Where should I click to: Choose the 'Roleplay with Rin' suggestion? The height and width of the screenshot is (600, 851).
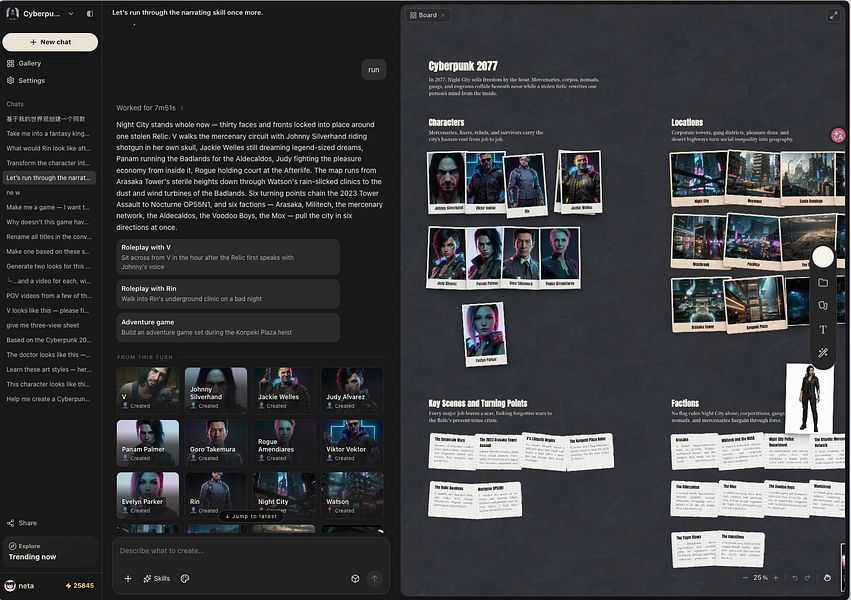(x=228, y=293)
